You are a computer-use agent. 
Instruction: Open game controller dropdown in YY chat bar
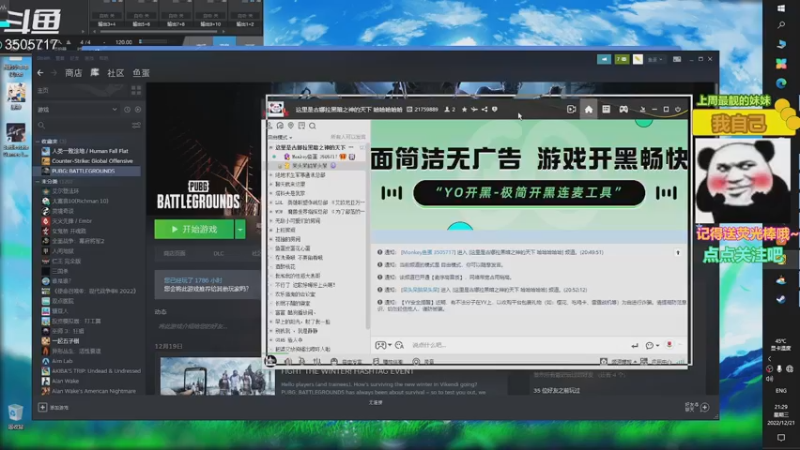pos(383,345)
